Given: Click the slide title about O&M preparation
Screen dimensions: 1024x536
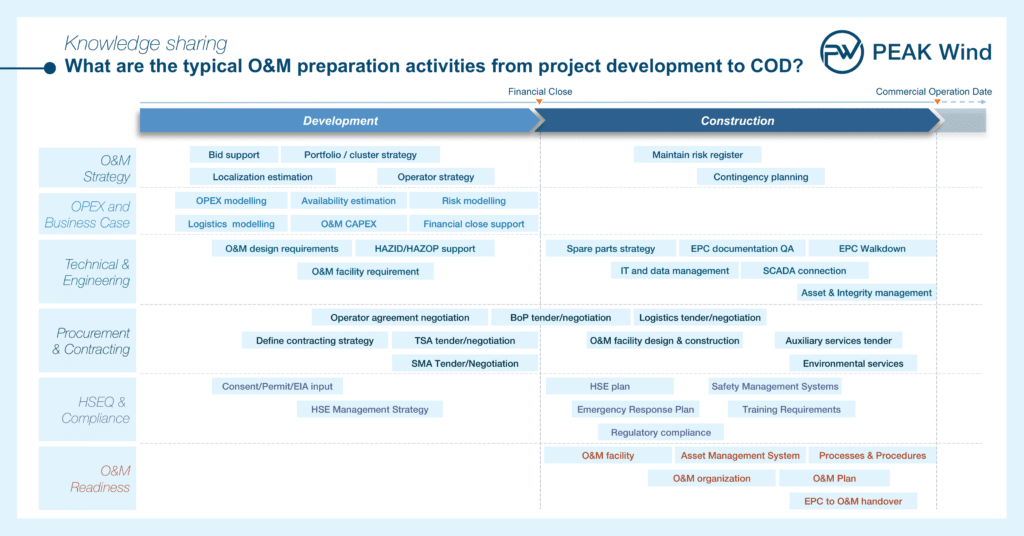Looking at the screenshot, I should [434, 66].
